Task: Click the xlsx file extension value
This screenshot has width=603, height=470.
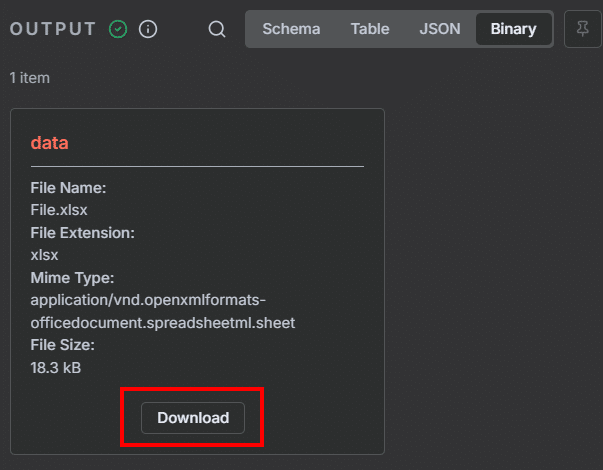Action: [44, 255]
